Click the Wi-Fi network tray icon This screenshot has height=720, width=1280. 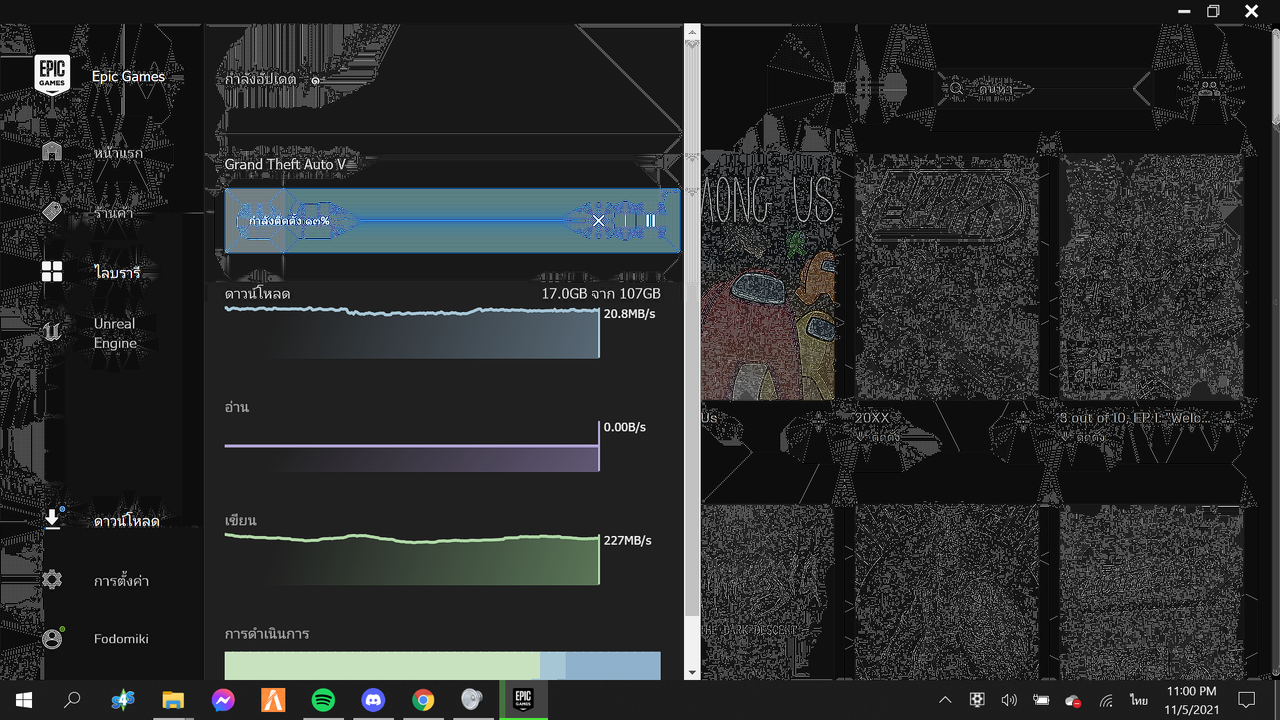[x=1106, y=700]
